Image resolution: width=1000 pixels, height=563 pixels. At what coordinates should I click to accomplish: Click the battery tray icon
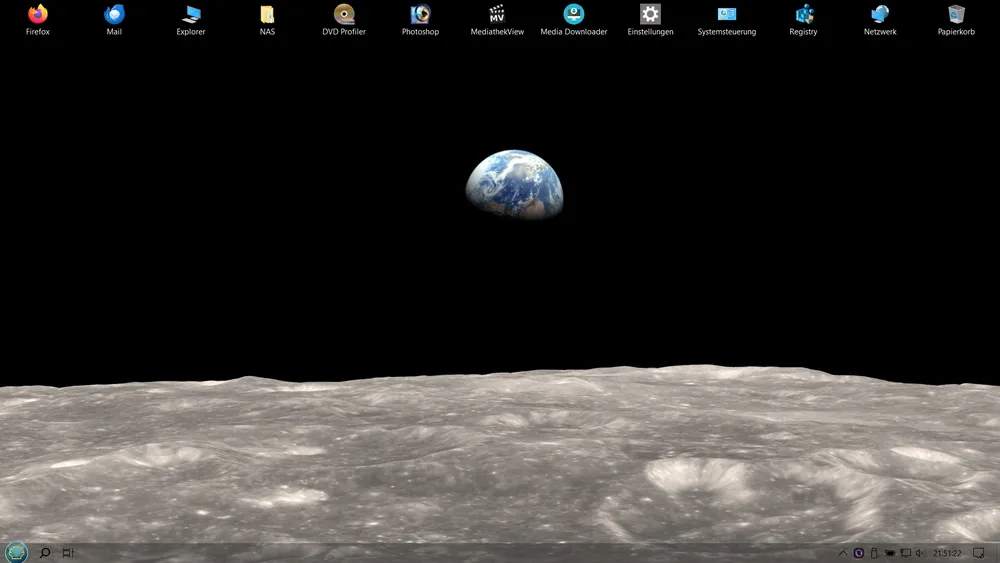890,553
